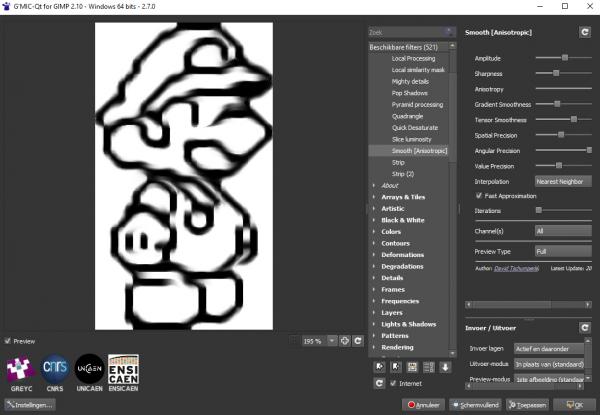This screenshot has height=415, width=600.
Task: Click the zoom preview crosshair icon
Action: click(x=344, y=341)
